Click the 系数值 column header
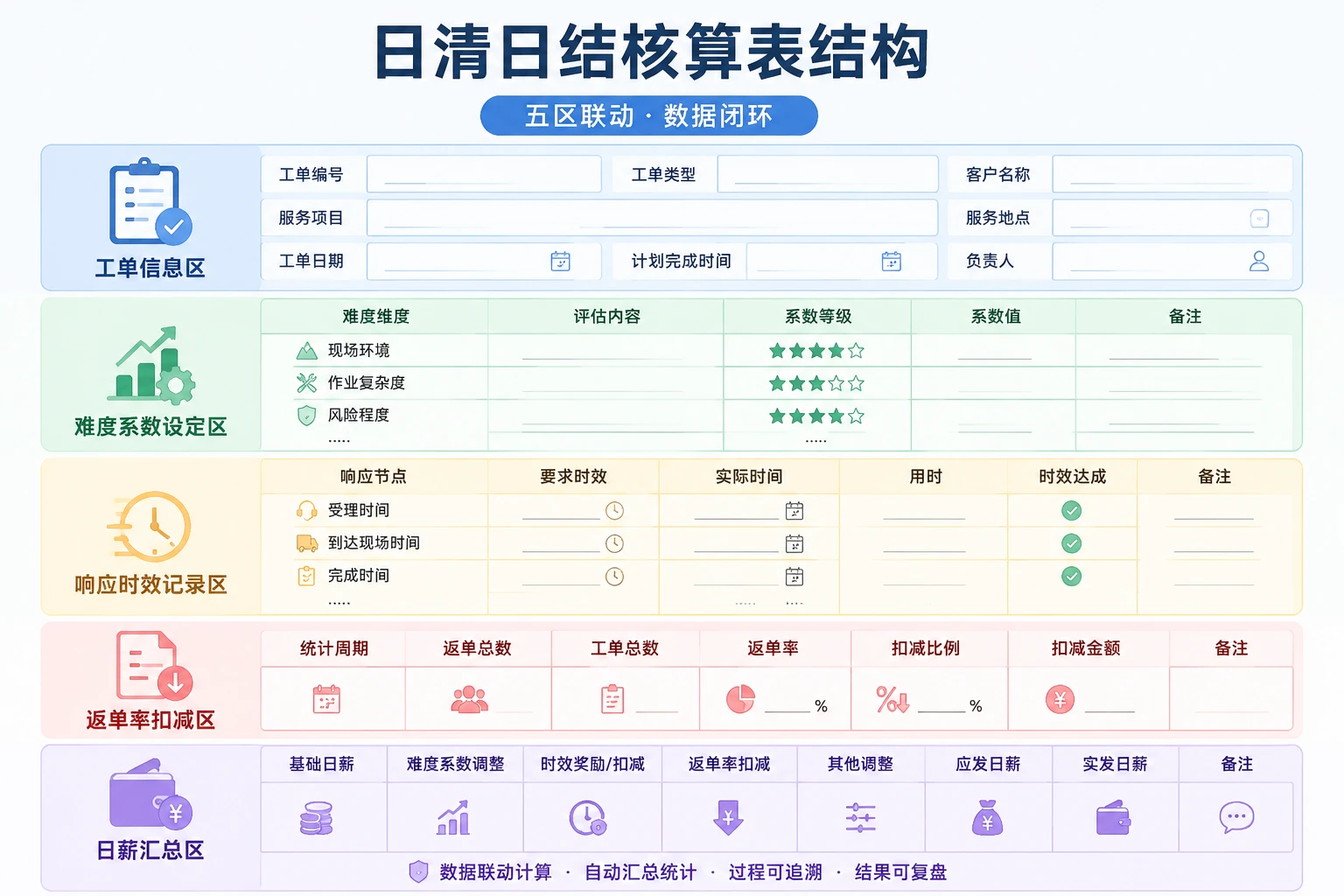The width and height of the screenshot is (1344, 896). pos(996,317)
